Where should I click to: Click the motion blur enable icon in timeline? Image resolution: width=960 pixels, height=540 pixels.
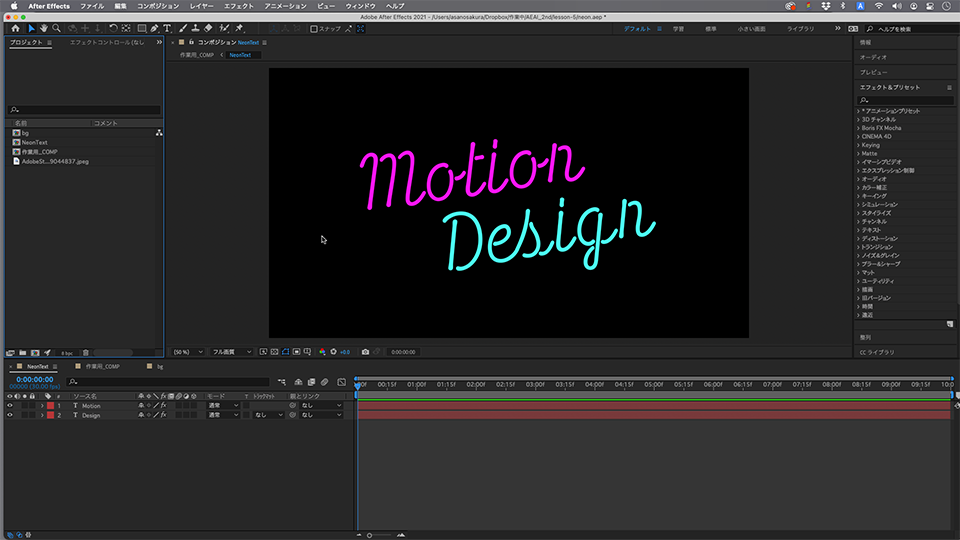click(x=324, y=382)
